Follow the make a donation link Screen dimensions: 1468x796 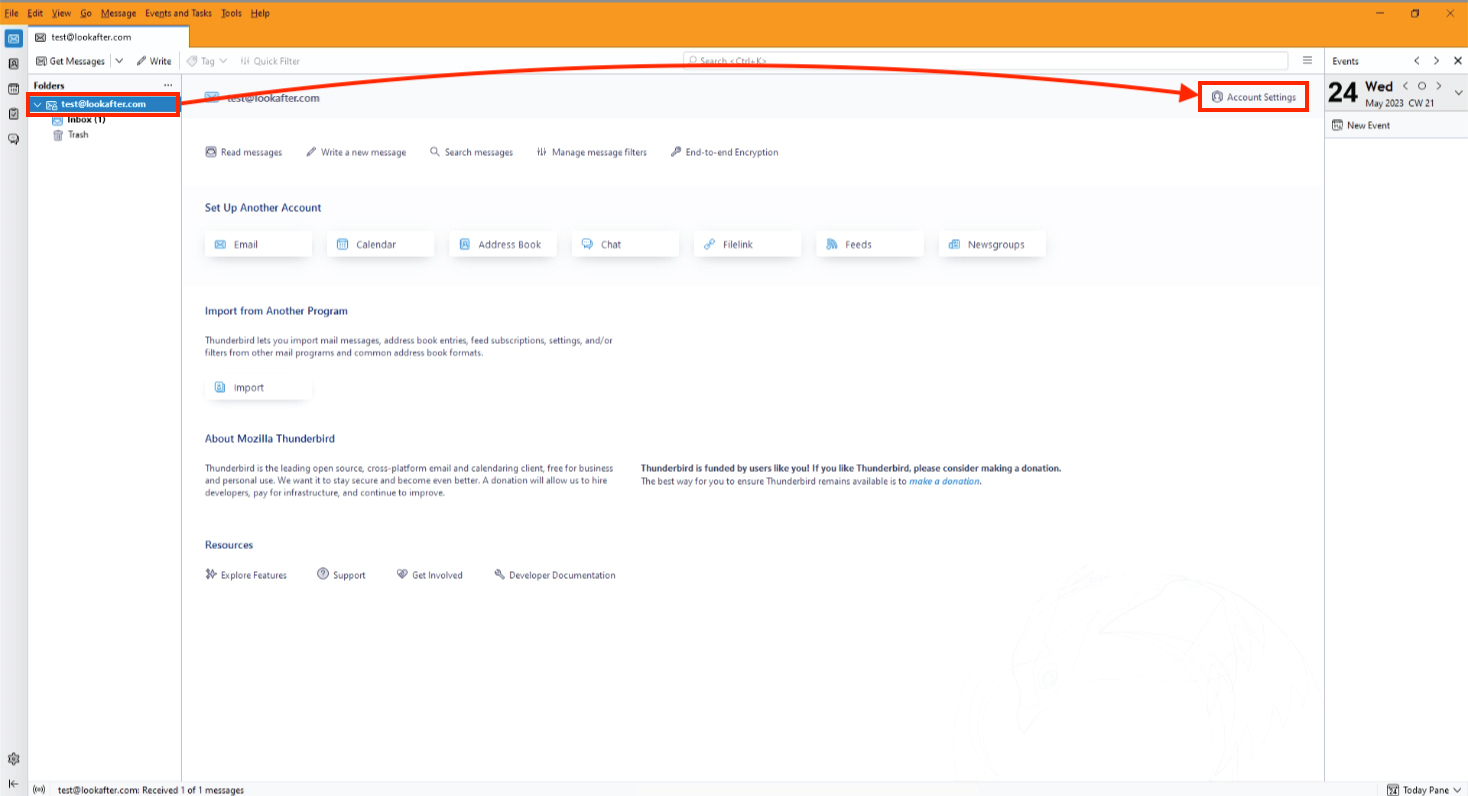(x=944, y=481)
